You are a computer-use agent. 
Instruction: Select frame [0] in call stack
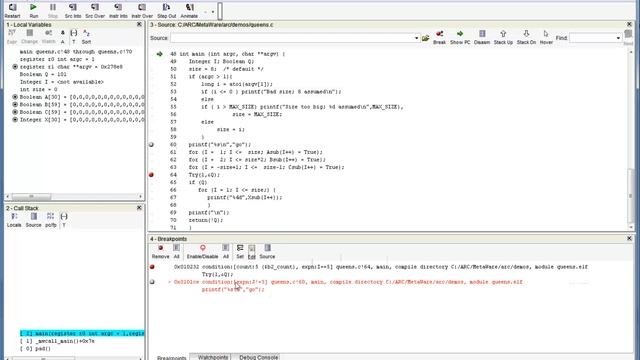(x=35, y=349)
